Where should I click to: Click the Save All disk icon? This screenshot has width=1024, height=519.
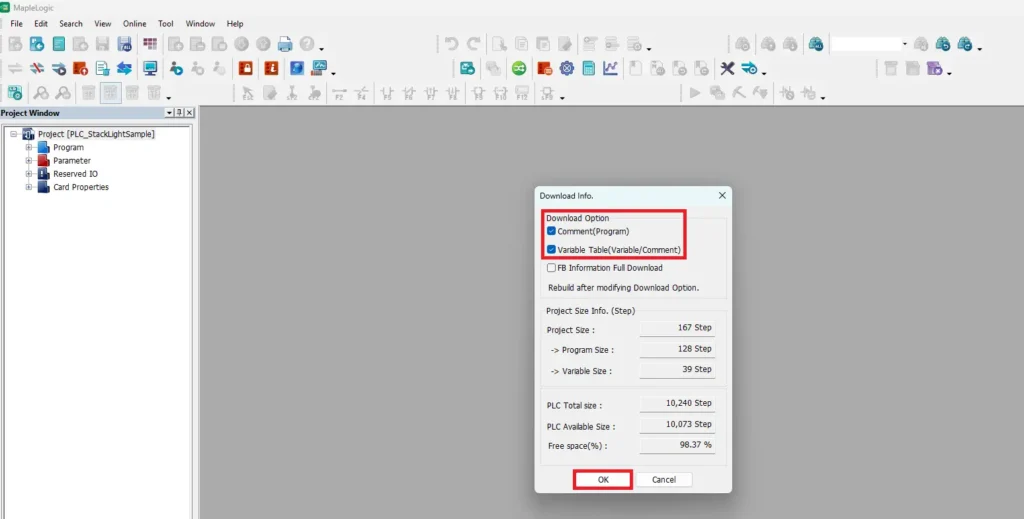124,44
